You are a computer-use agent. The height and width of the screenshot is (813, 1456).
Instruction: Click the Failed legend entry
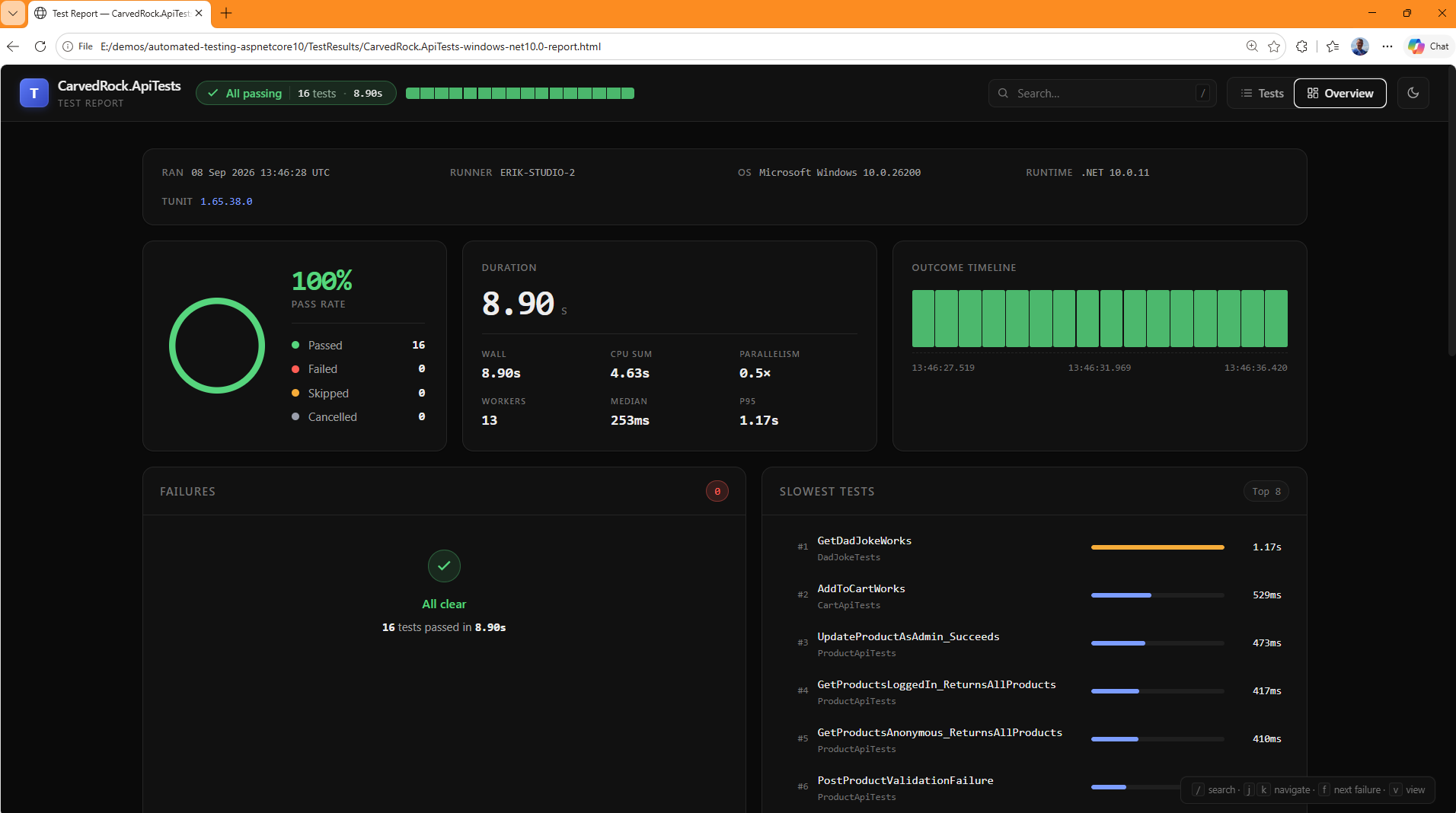point(358,369)
